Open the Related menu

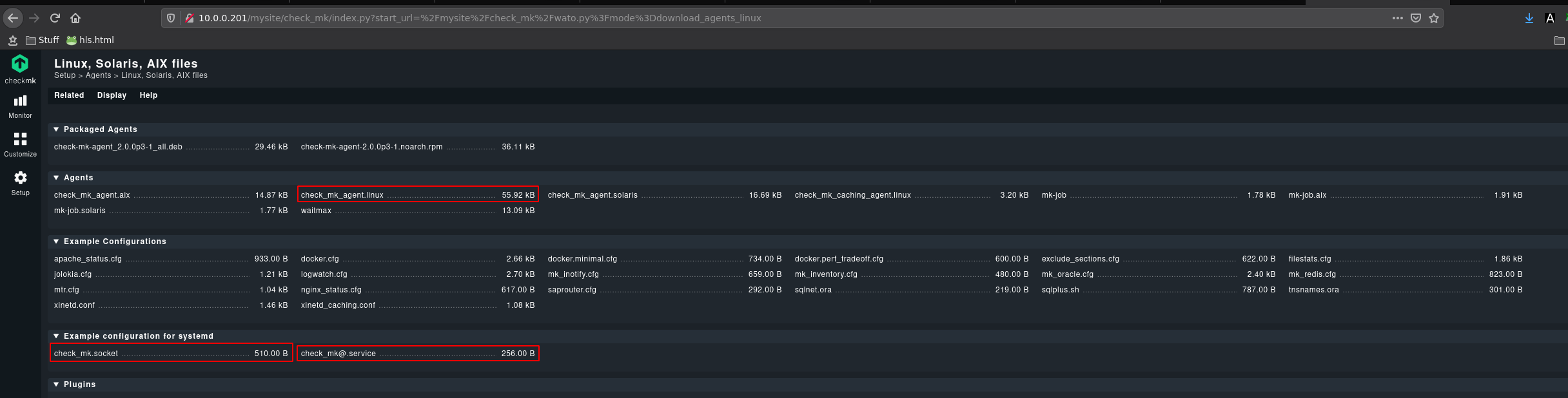coord(69,95)
